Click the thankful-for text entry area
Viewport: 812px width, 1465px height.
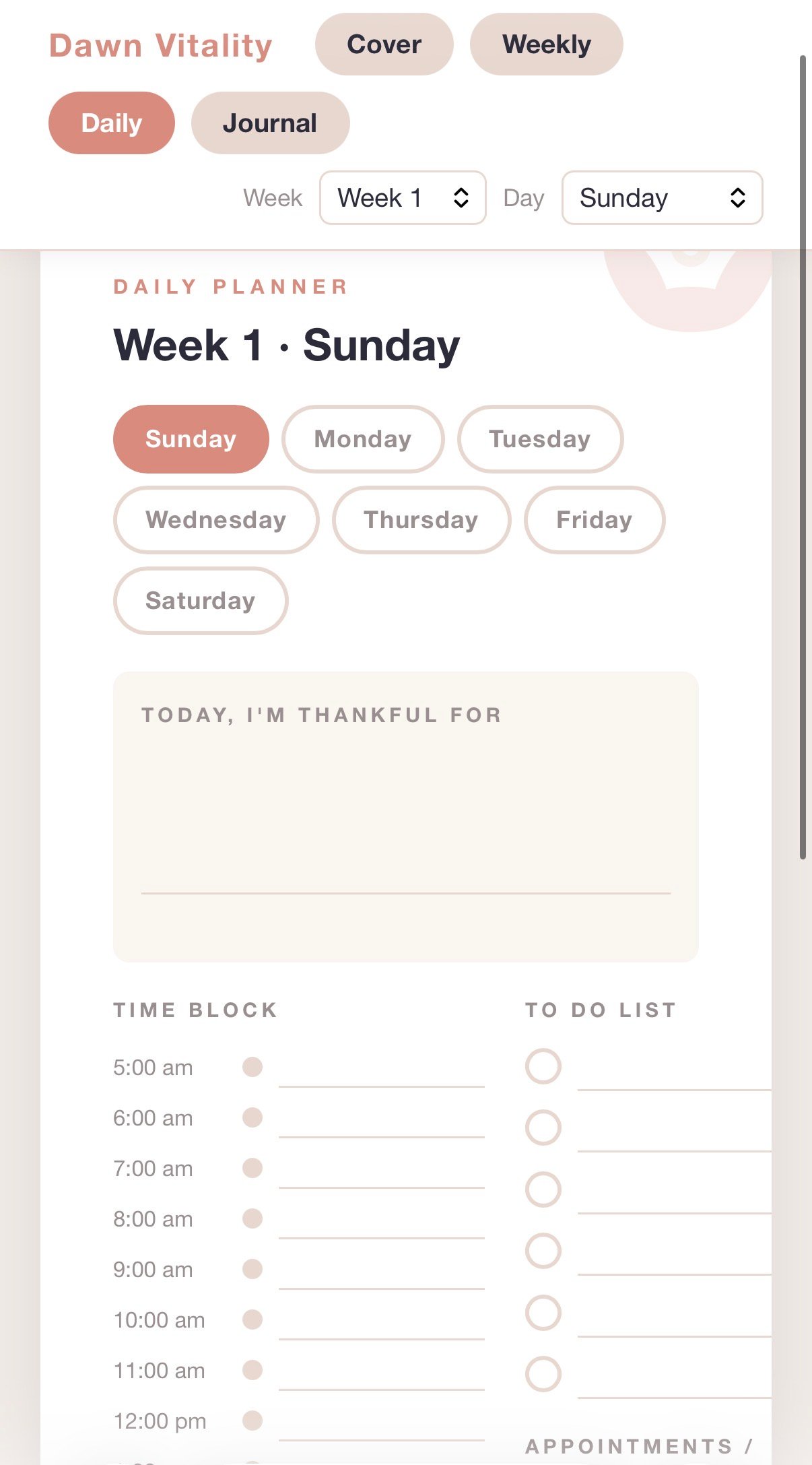(406, 816)
